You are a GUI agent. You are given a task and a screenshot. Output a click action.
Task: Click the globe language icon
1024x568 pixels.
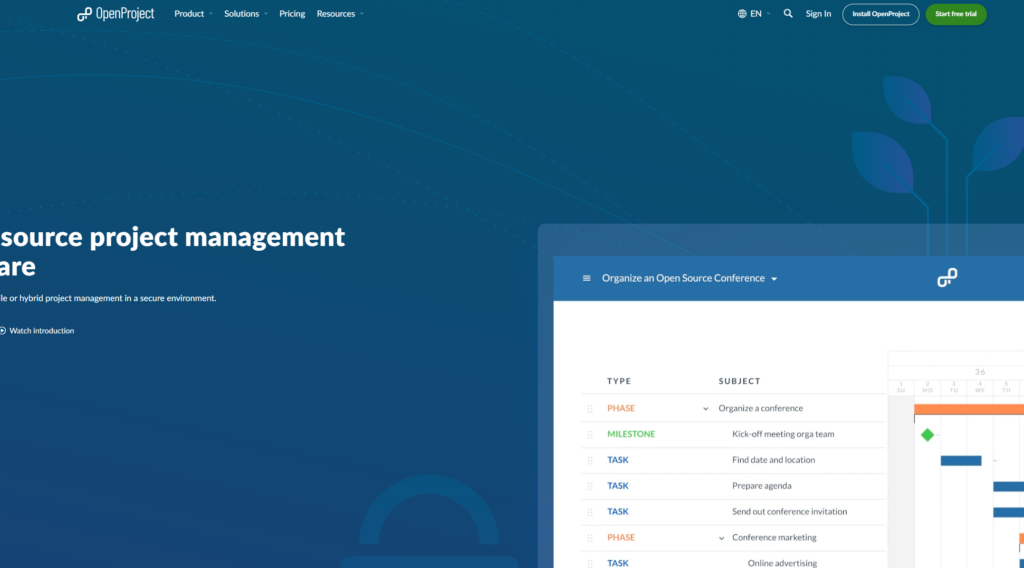tap(742, 14)
